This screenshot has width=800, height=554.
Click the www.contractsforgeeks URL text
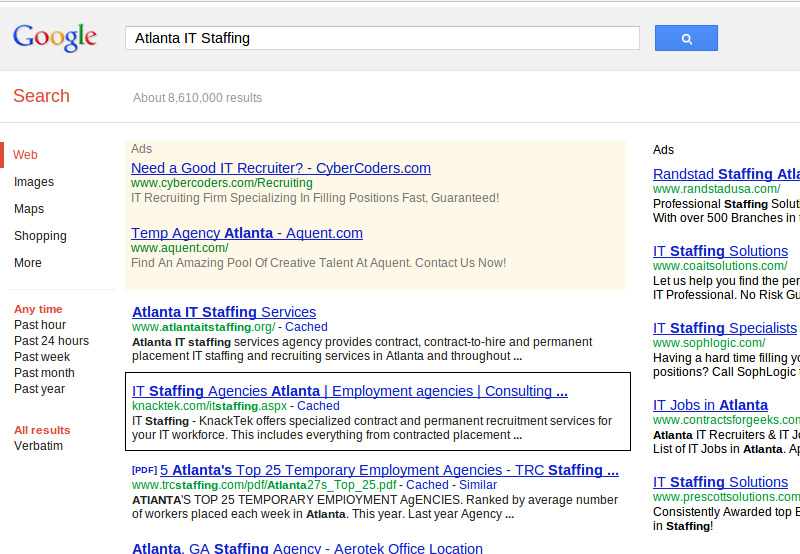coord(727,420)
